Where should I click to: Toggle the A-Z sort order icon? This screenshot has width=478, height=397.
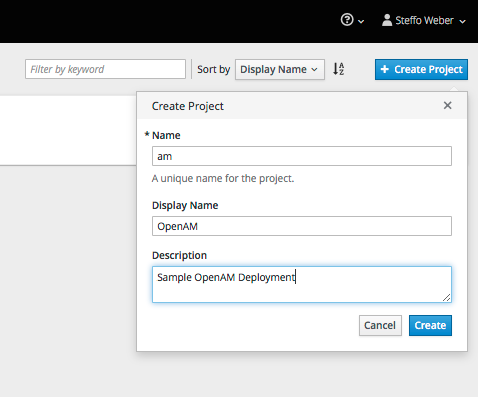point(338,69)
